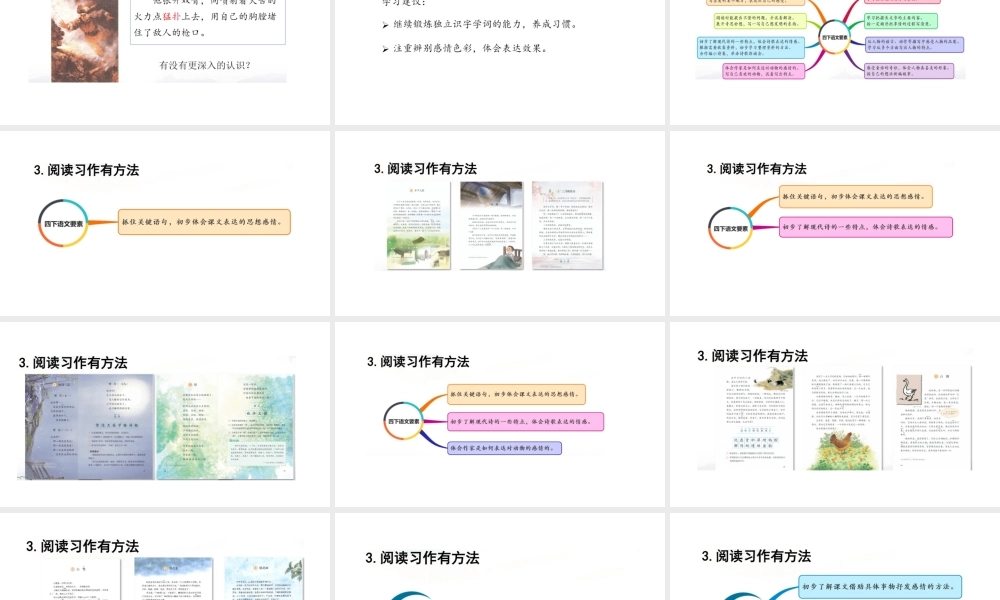1000x600 pixels.
Task: Click the 四下语文要素 circle on the three-box slide
Action: [x=404, y=421]
